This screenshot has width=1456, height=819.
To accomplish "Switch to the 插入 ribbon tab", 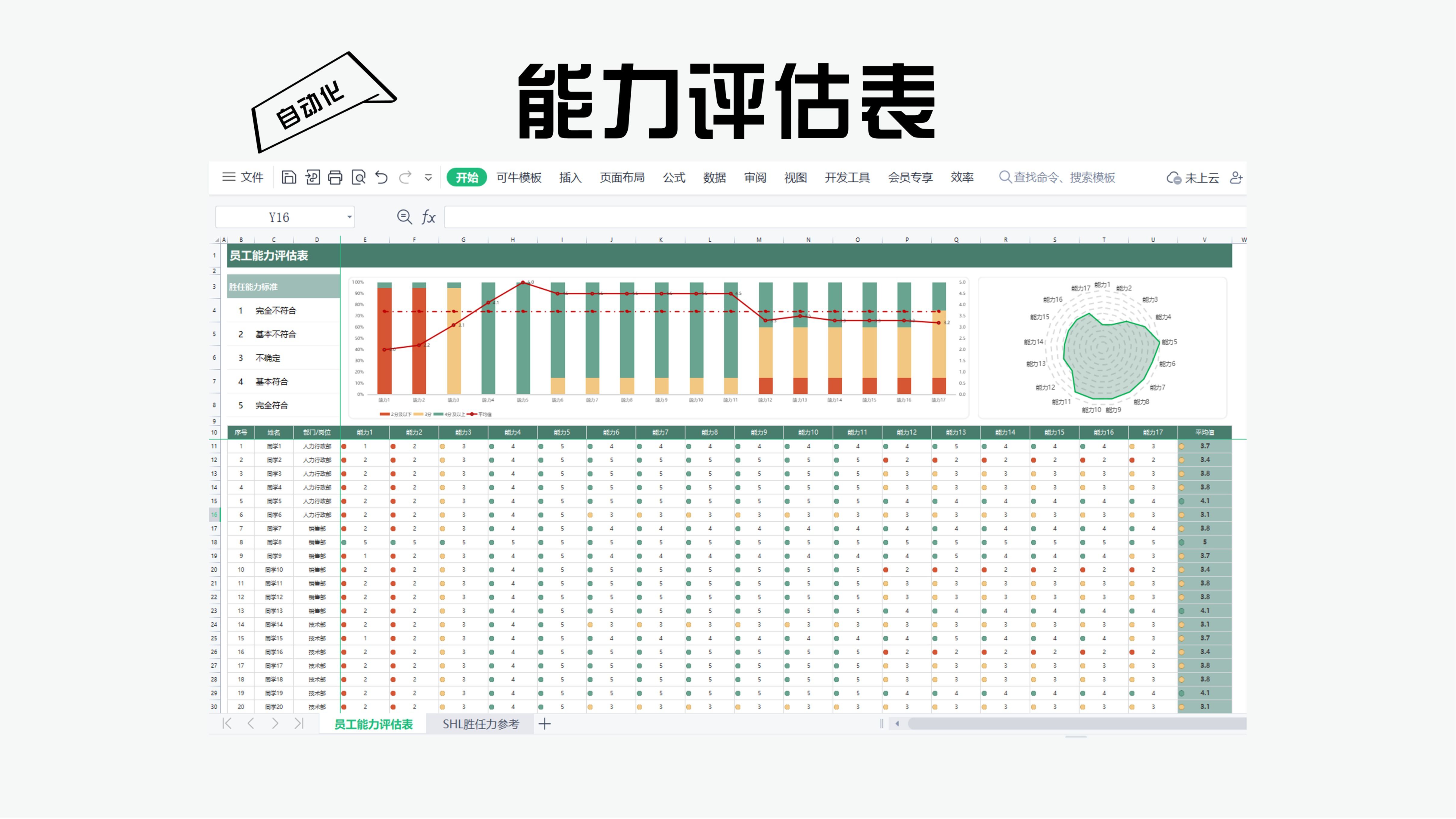I will pyautogui.click(x=570, y=178).
